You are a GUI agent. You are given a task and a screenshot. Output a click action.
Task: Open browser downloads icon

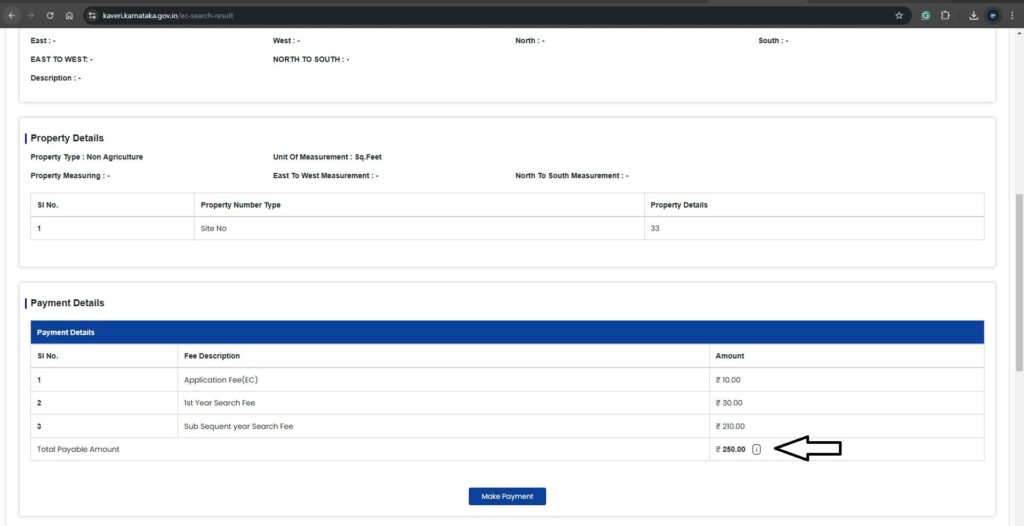tap(973, 16)
